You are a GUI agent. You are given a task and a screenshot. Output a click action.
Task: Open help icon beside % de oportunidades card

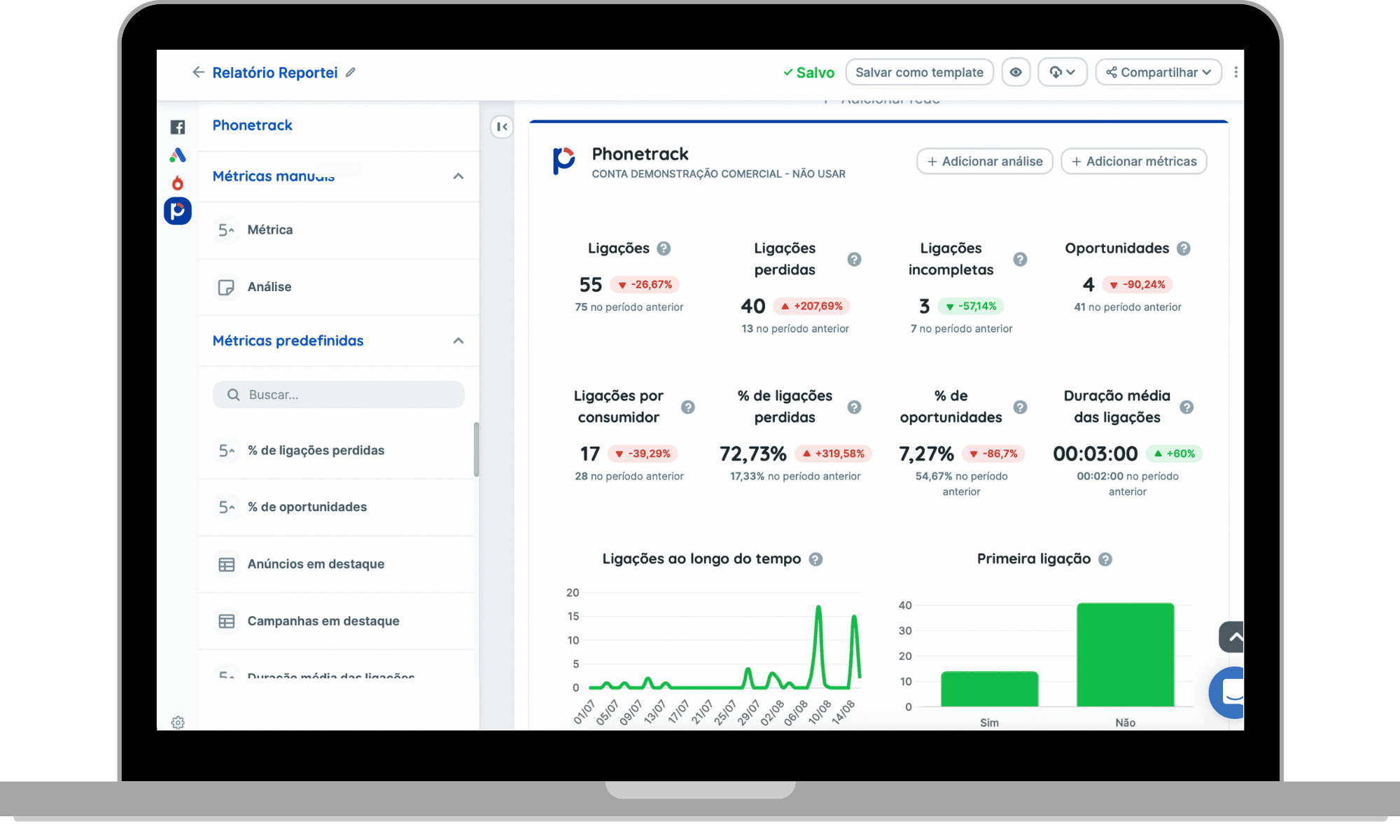[x=1021, y=407]
